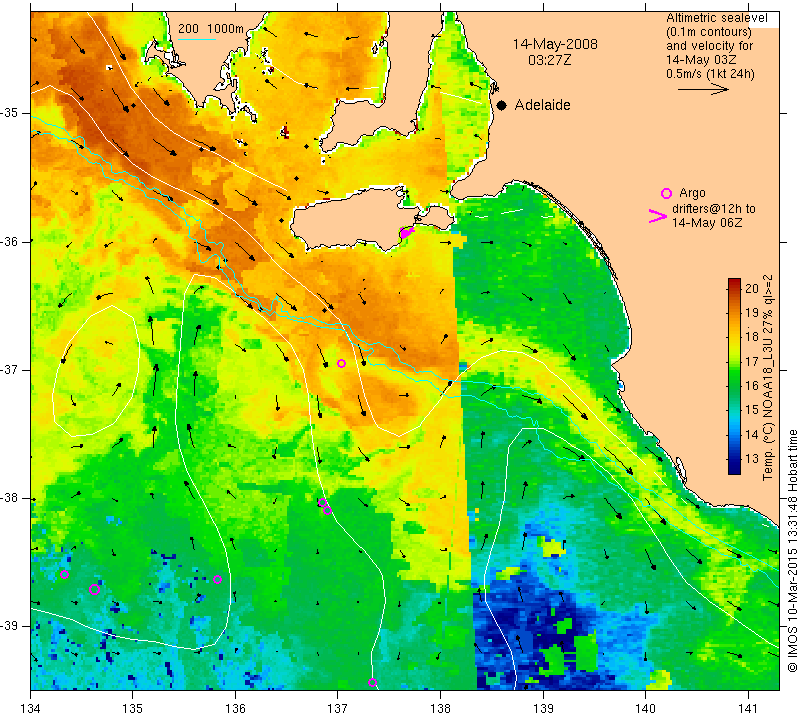The image size is (800, 720).
Task: Click the longitude axis label '141'
Action: pyautogui.click(x=748, y=708)
